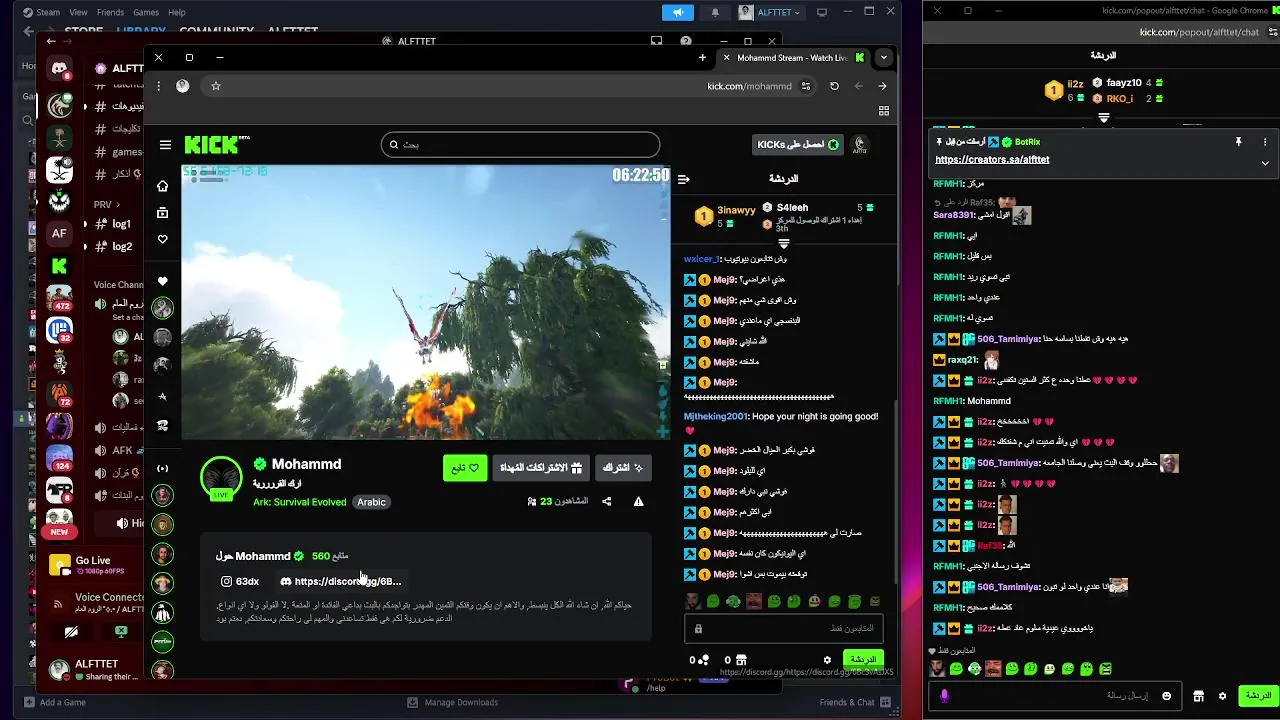The height and width of the screenshot is (720, 1280).
Task: Select the Mohammd Stream browser tab
Action: click(795, 58)
